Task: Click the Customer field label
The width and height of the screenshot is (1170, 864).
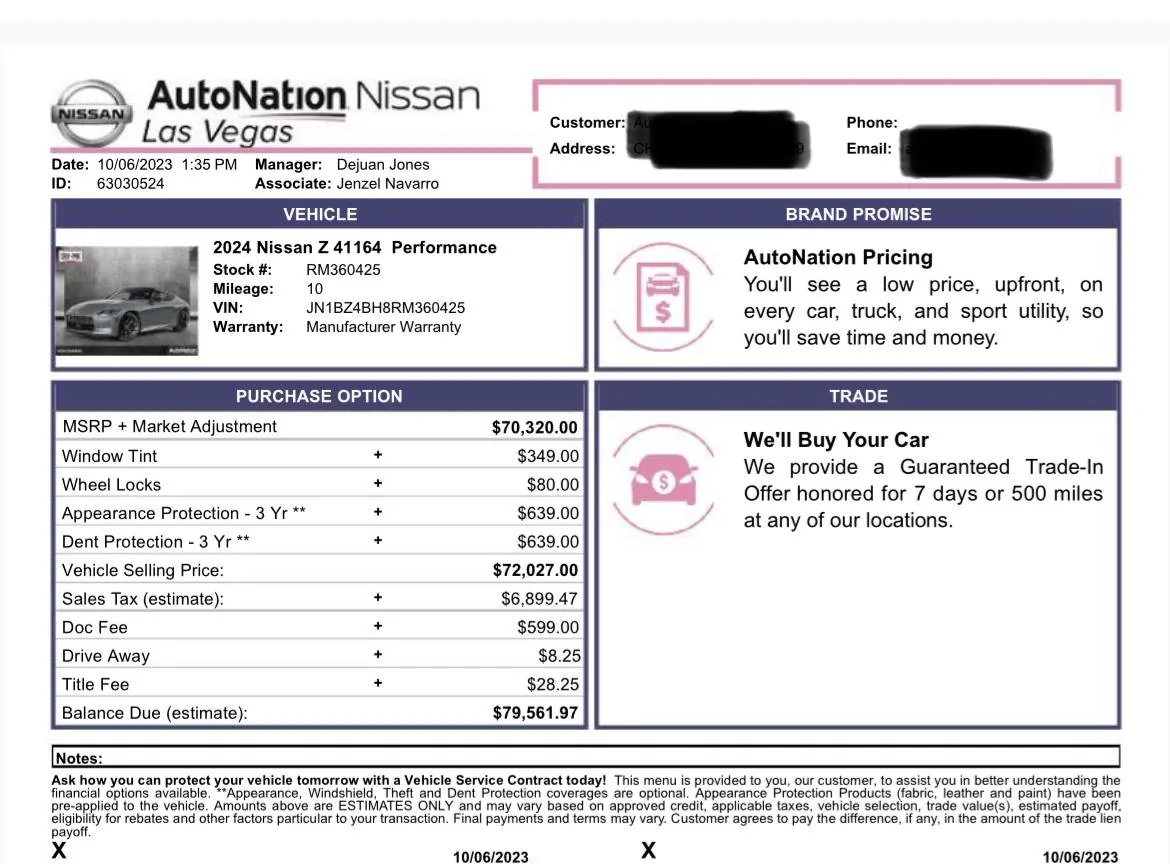Action: click(x=587, y=122)
